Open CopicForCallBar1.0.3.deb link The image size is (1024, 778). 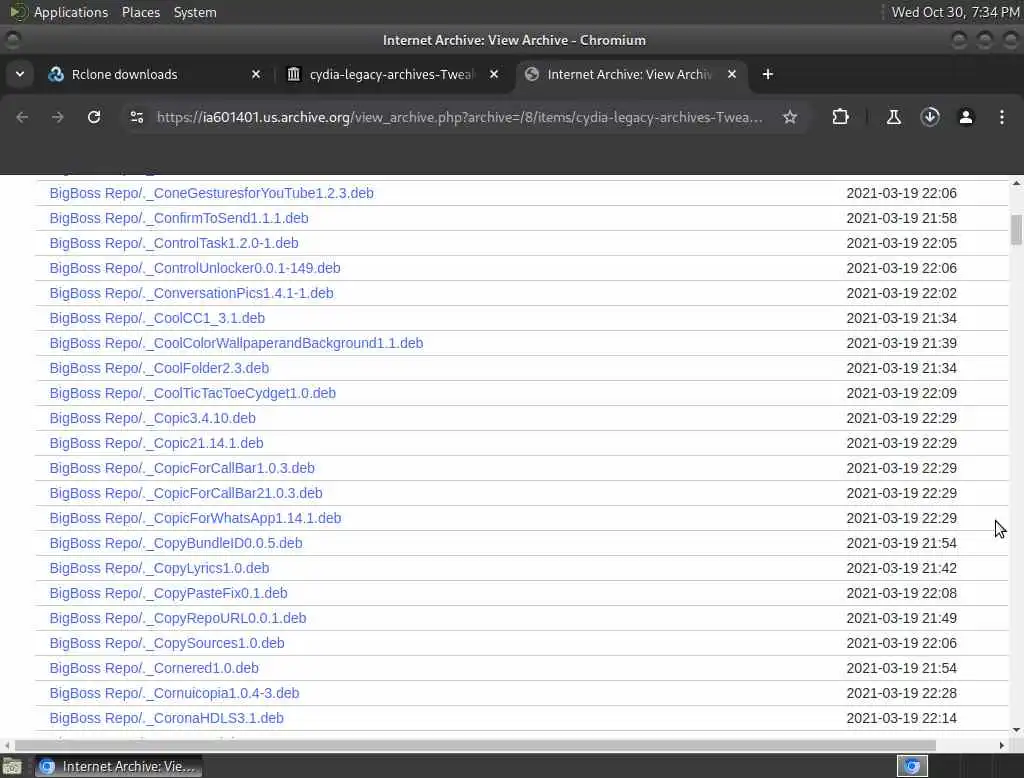pos(182,468)
